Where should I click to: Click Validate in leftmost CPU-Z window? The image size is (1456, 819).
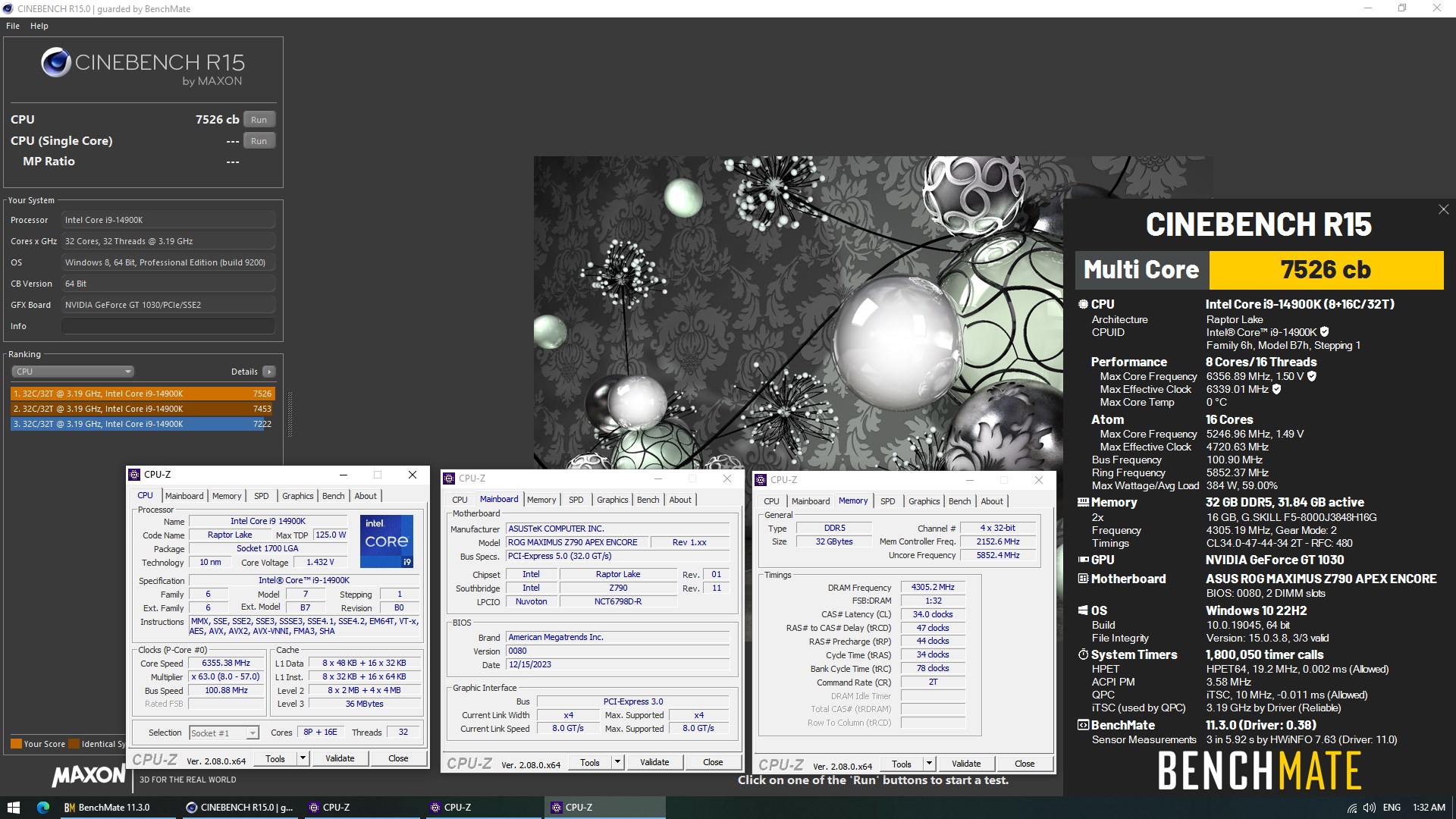[340, 758]
